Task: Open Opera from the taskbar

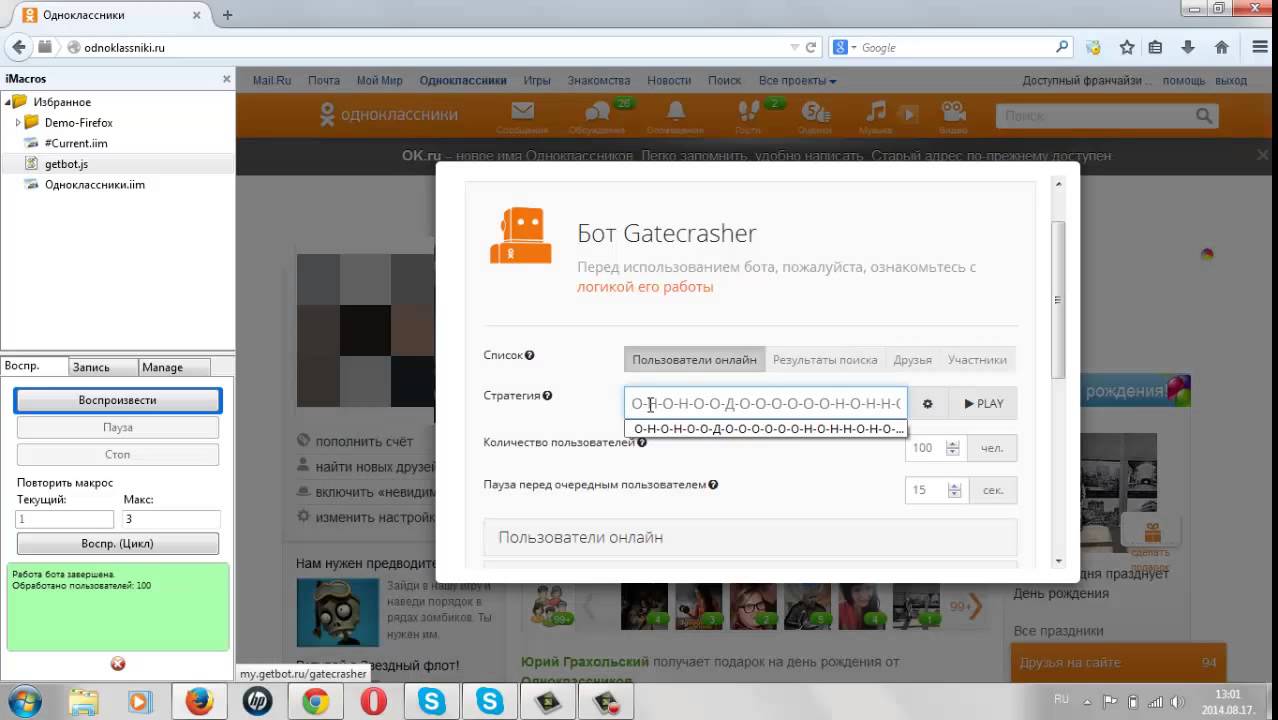Action: coord(373,702)
